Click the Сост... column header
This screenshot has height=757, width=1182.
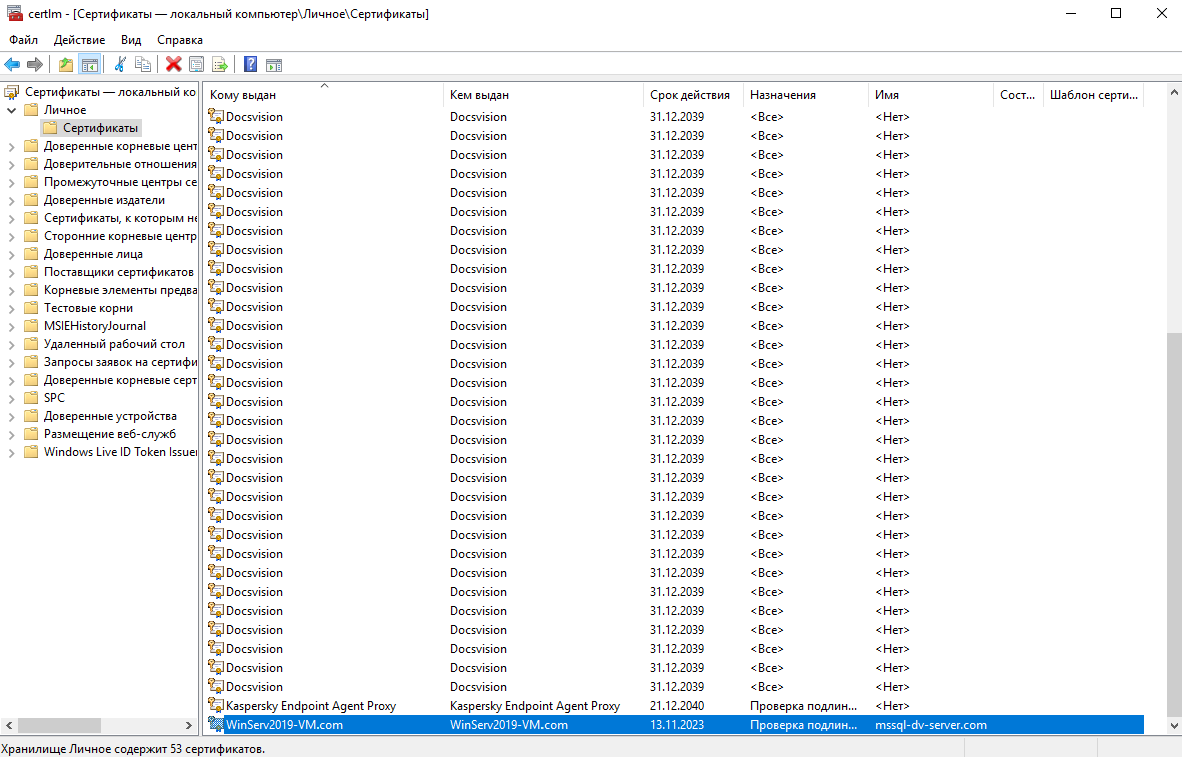[x=1018, y=95]
